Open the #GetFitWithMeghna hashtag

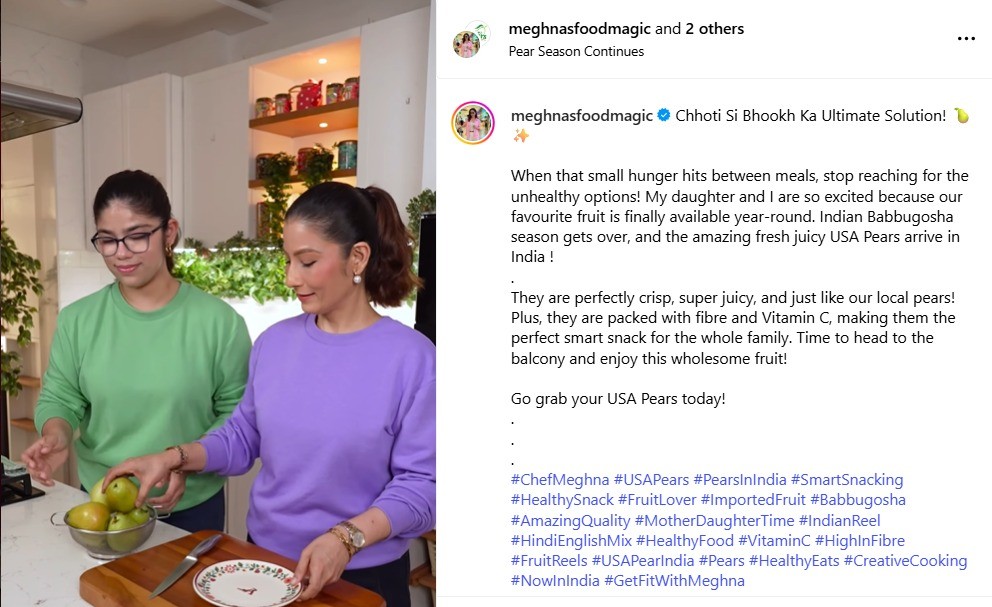(x=674, y=580)
